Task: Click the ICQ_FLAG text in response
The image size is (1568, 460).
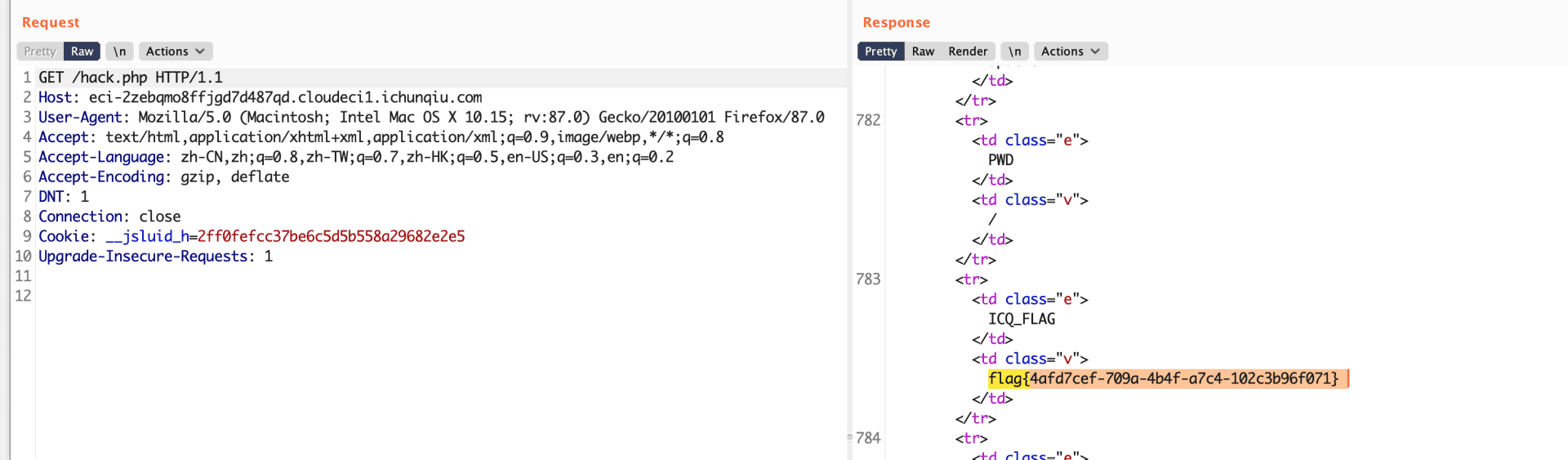Action: (x=1022, y=319)
